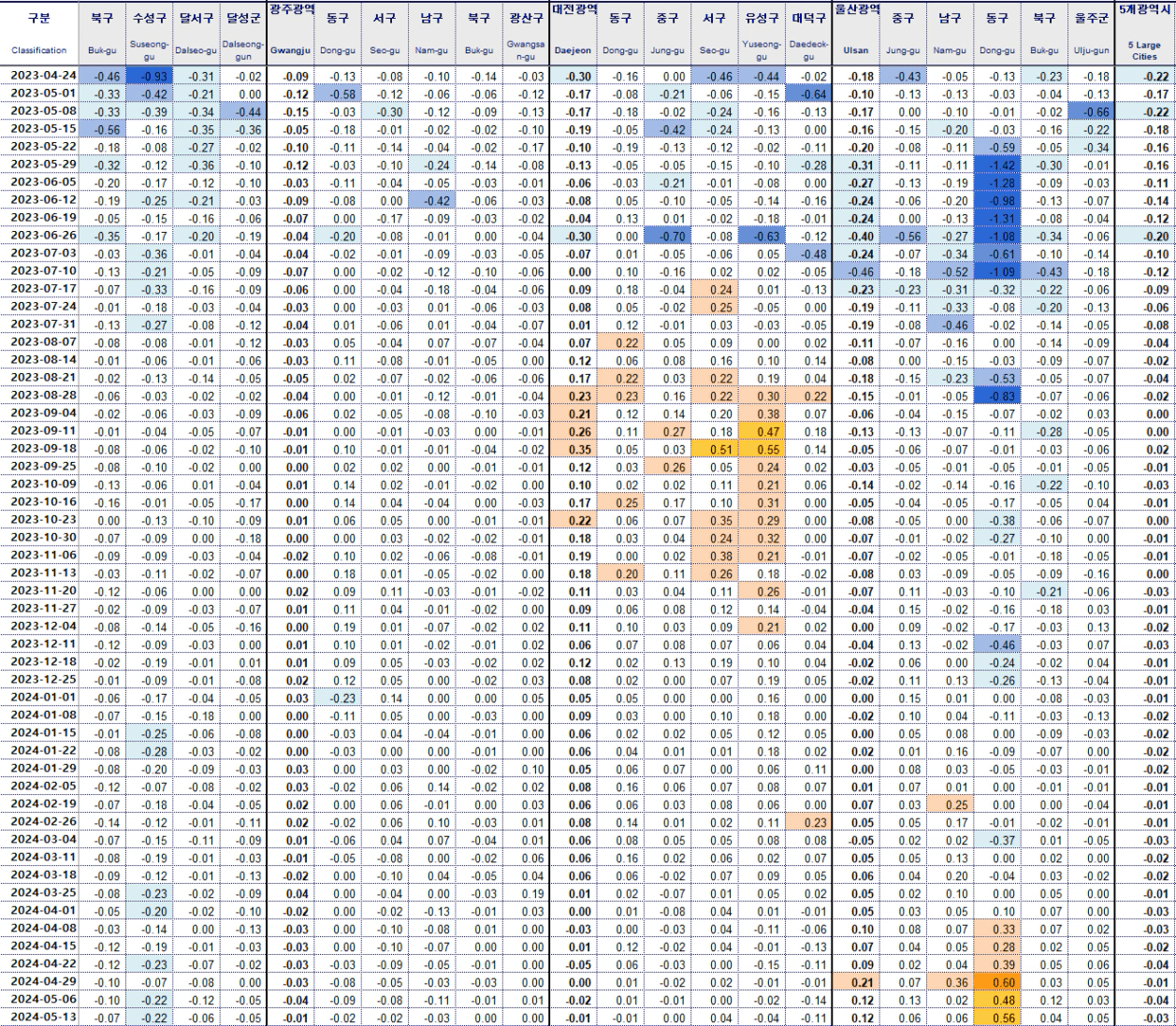
Task: Click the 0.35 cell in the 2023-09-18 row
Action: tap(573, 449)
